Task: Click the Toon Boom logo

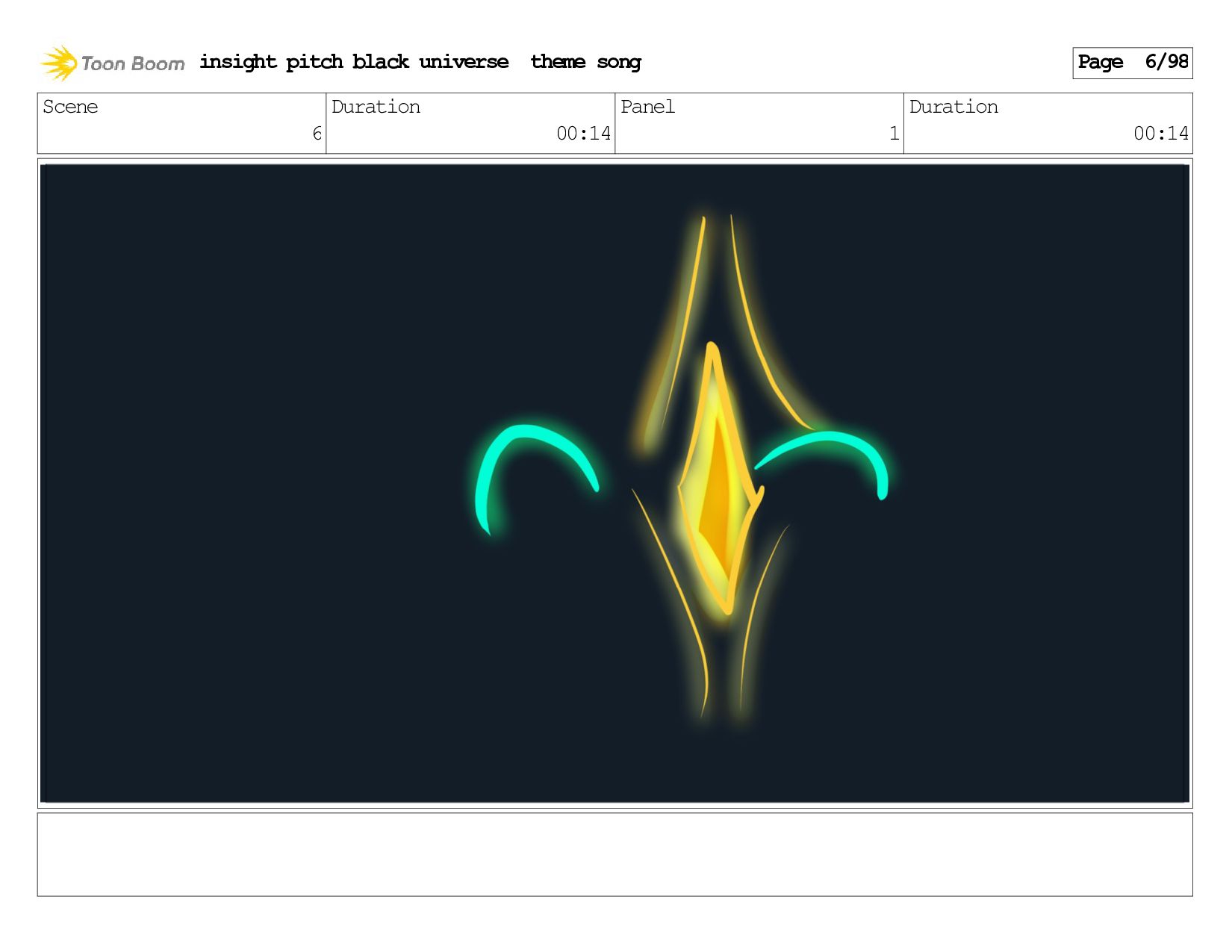Action: tap(112, 63)
